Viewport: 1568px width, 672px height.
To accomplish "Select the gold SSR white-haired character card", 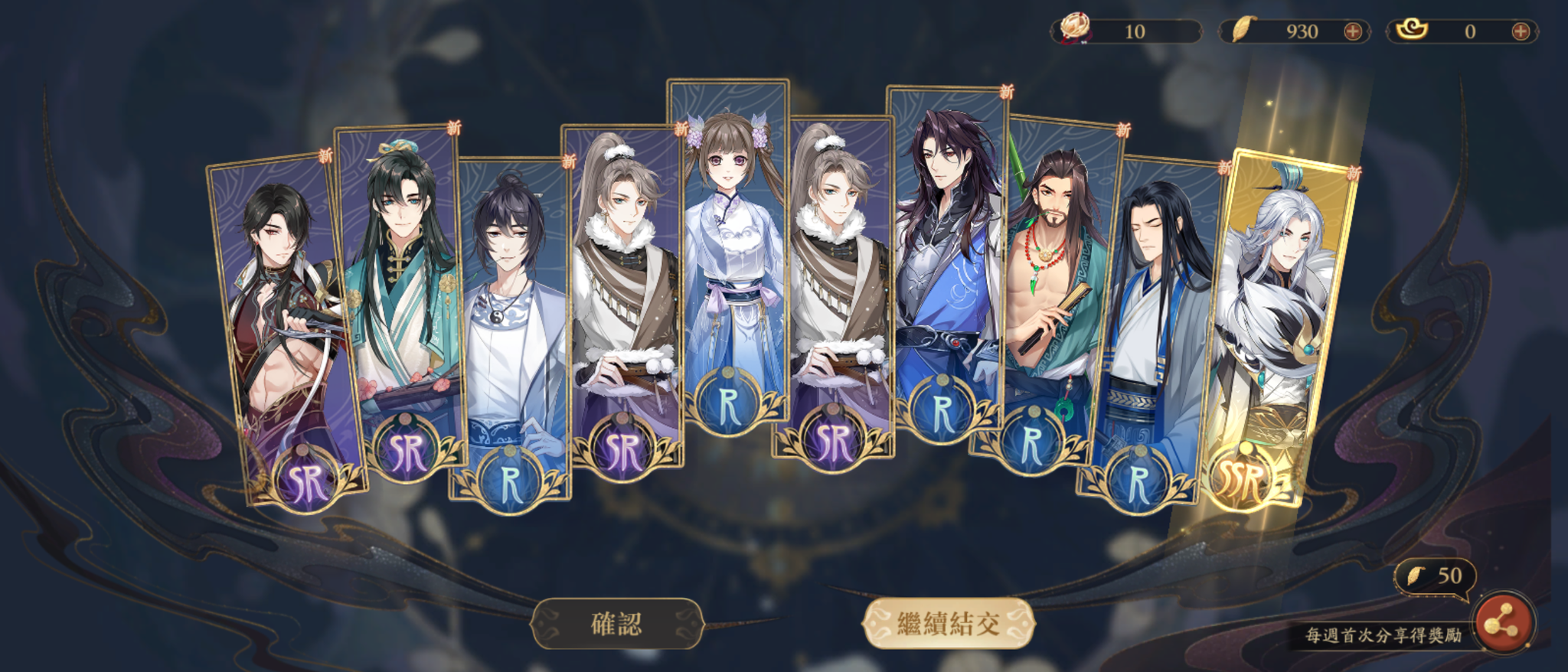I will [x=1280, y=329].
